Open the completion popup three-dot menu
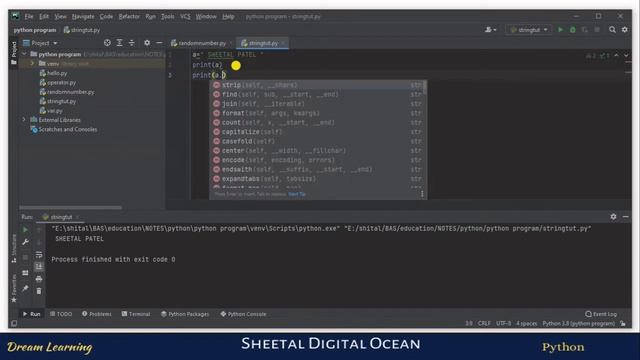Image resolution: width=640 pixels, height=360 pixels. pos(422,194)
